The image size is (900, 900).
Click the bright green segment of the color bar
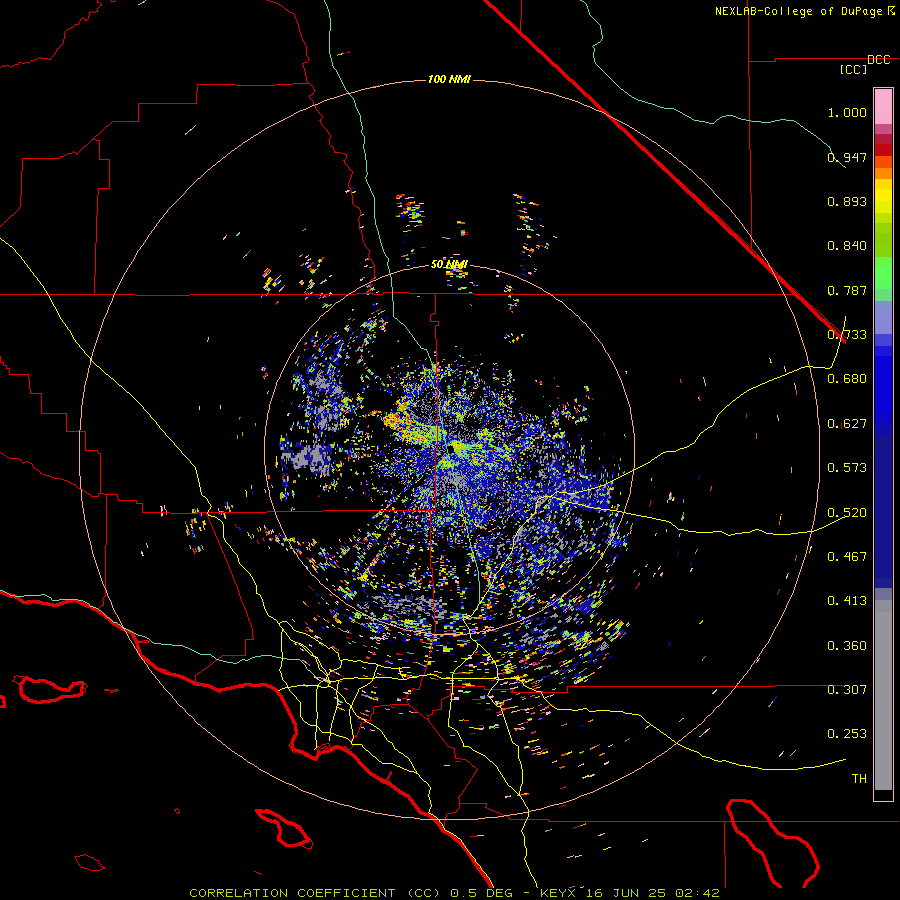(x=883, y=273)
